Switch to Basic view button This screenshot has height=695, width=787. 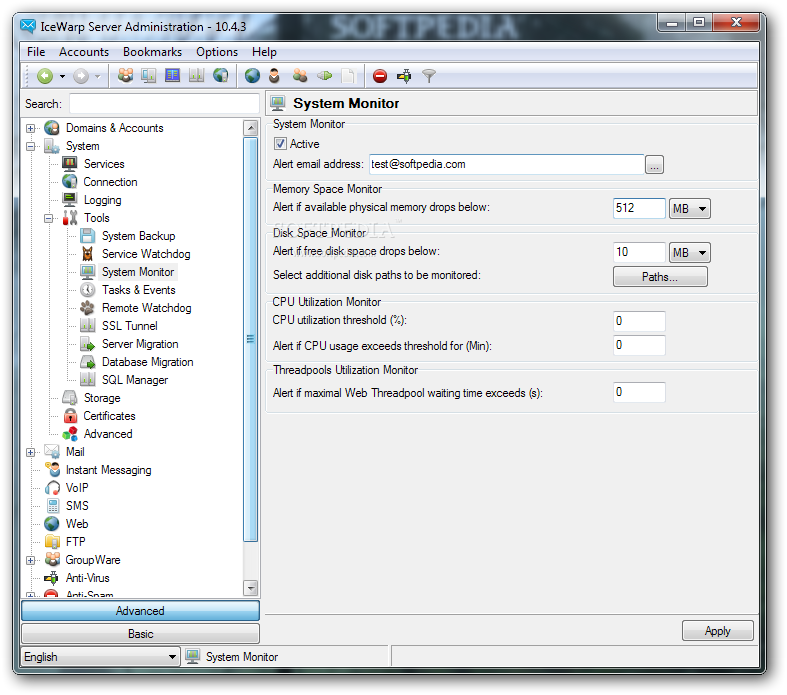point(140,634)
